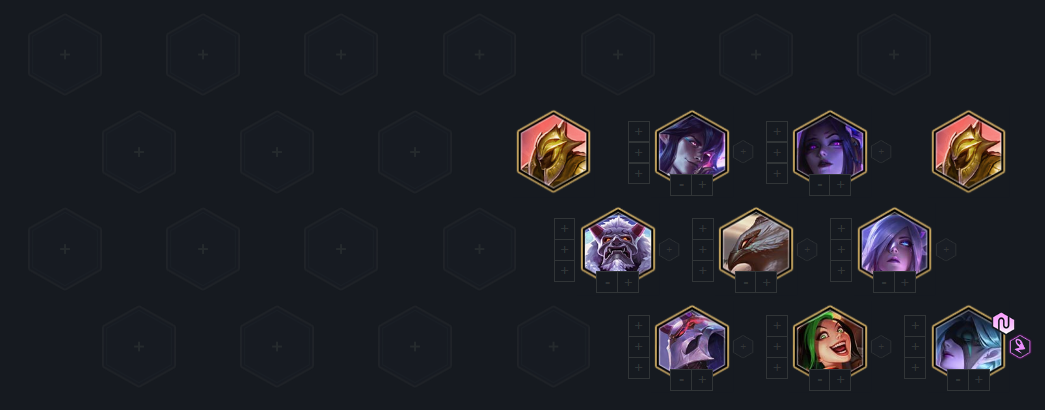Select the white horned yeti champion portrait
The width and height of the screenshot is (1045, 410).
click(x=618, y=245)
